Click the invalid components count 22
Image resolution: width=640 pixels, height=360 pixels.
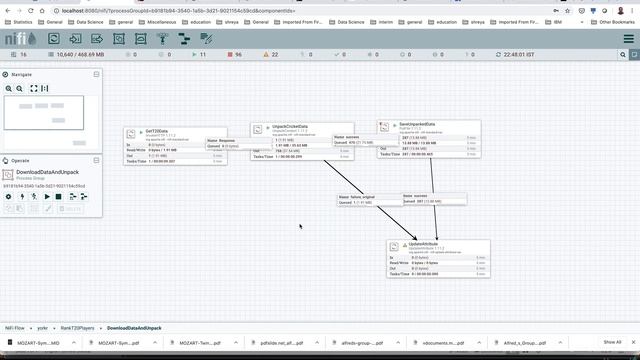click(x=271, y=54)
